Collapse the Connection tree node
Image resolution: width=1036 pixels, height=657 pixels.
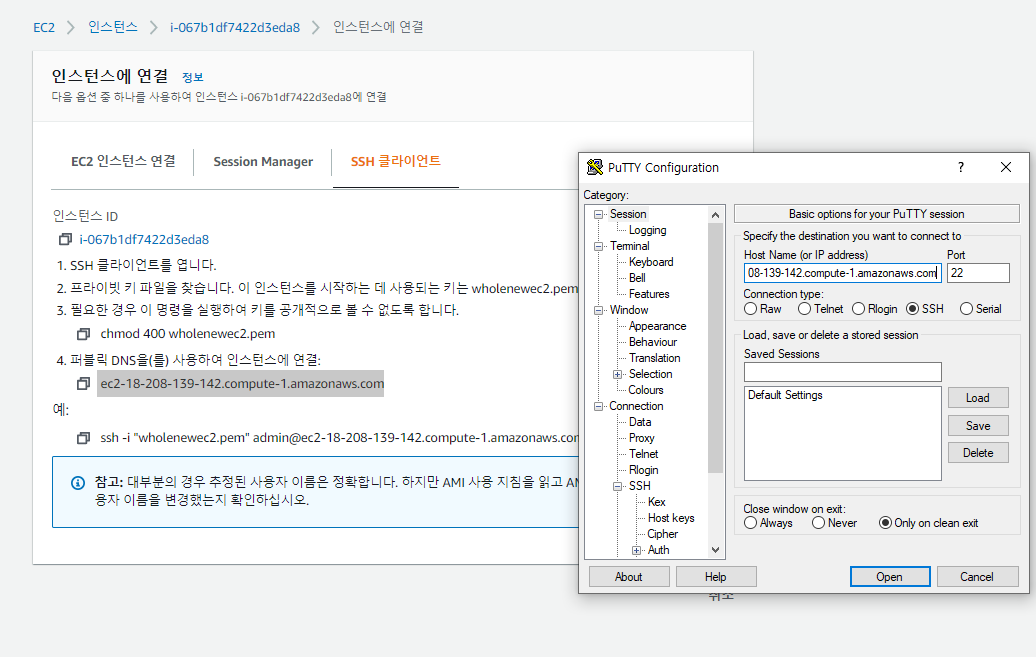(x=599, y=406)
